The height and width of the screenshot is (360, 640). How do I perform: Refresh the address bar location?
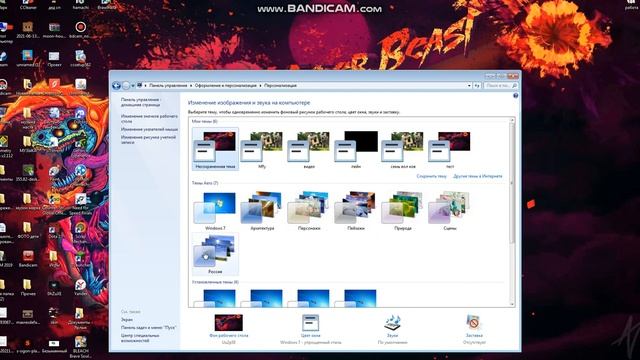477,86
